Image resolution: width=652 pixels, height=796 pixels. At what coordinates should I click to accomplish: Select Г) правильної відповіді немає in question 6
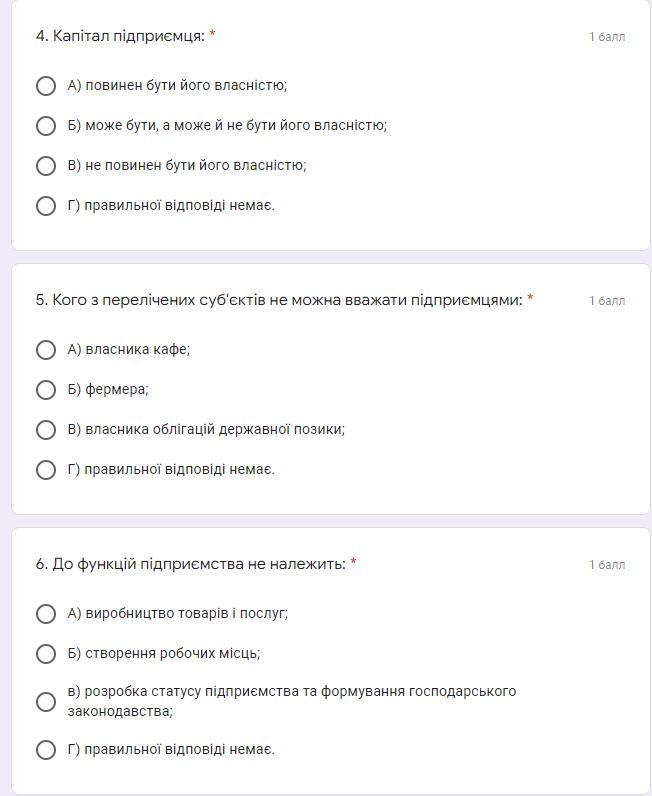pos(46,750)
